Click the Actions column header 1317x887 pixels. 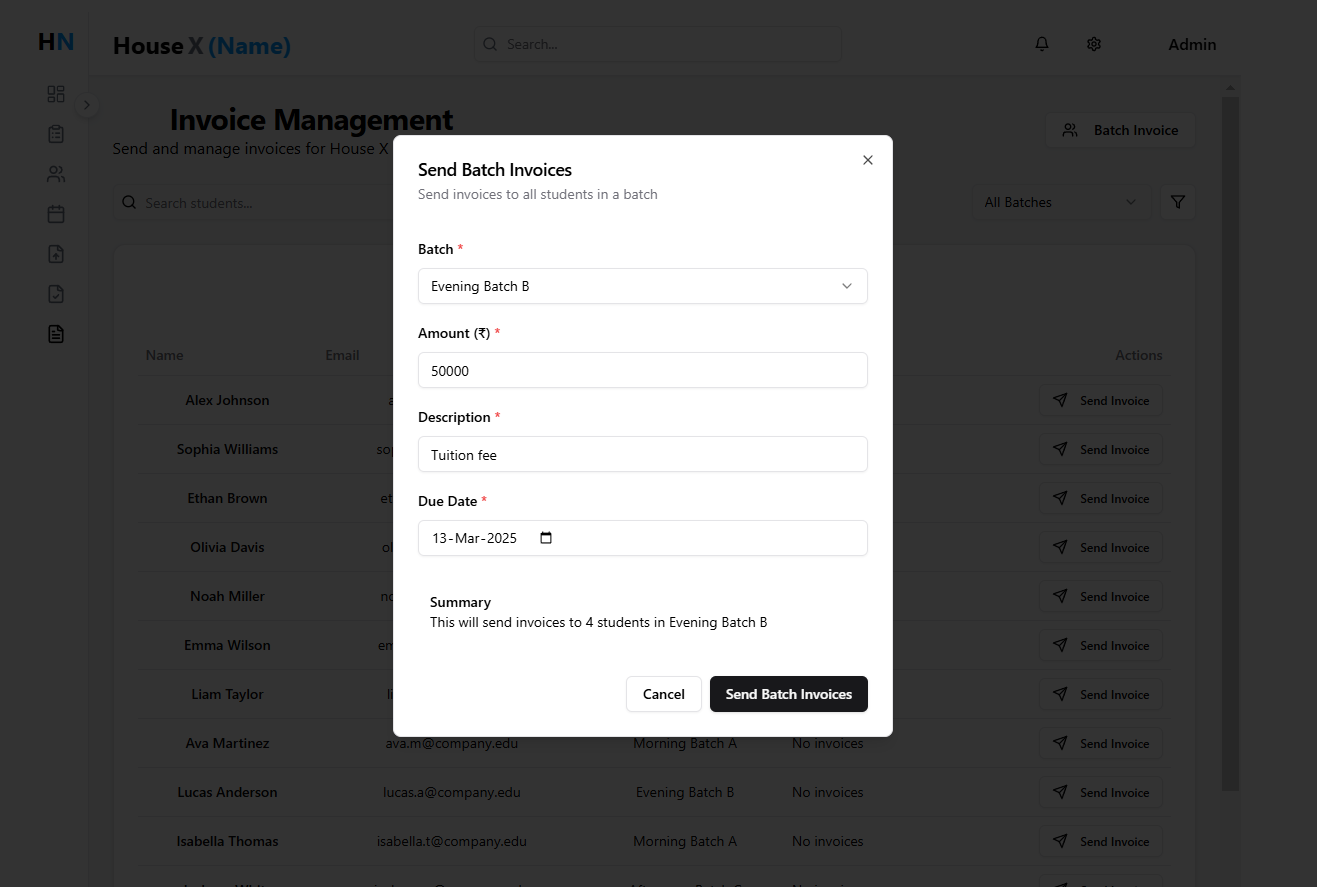[1139, 355]
